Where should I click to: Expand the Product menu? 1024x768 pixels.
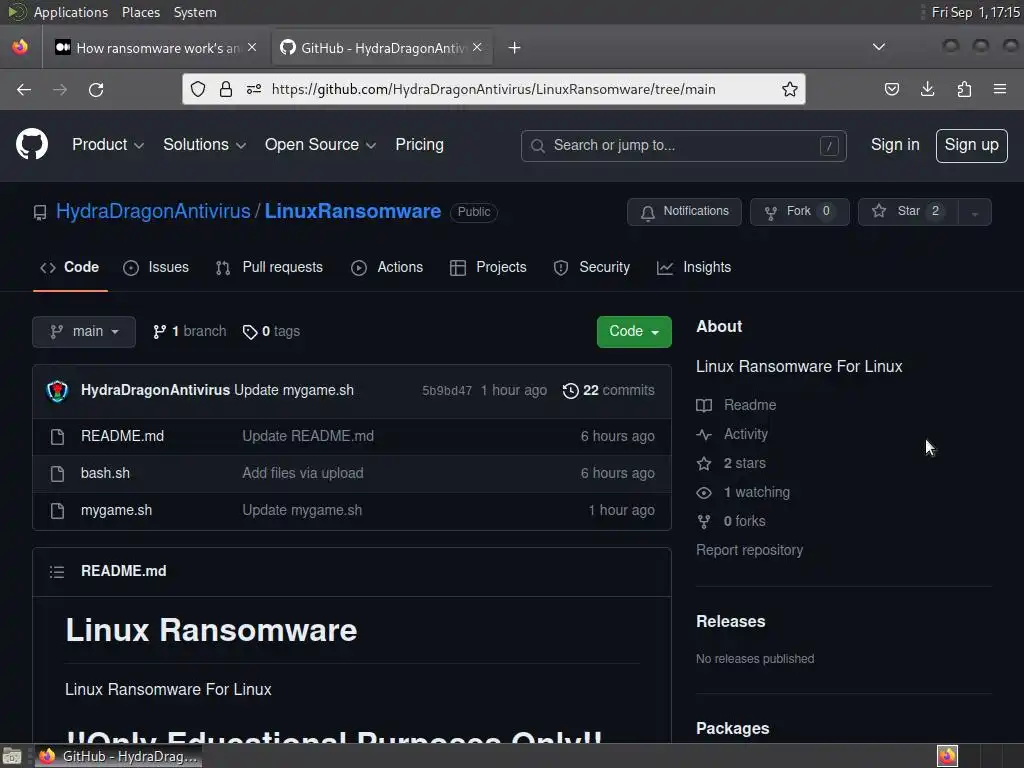point(108,145)
